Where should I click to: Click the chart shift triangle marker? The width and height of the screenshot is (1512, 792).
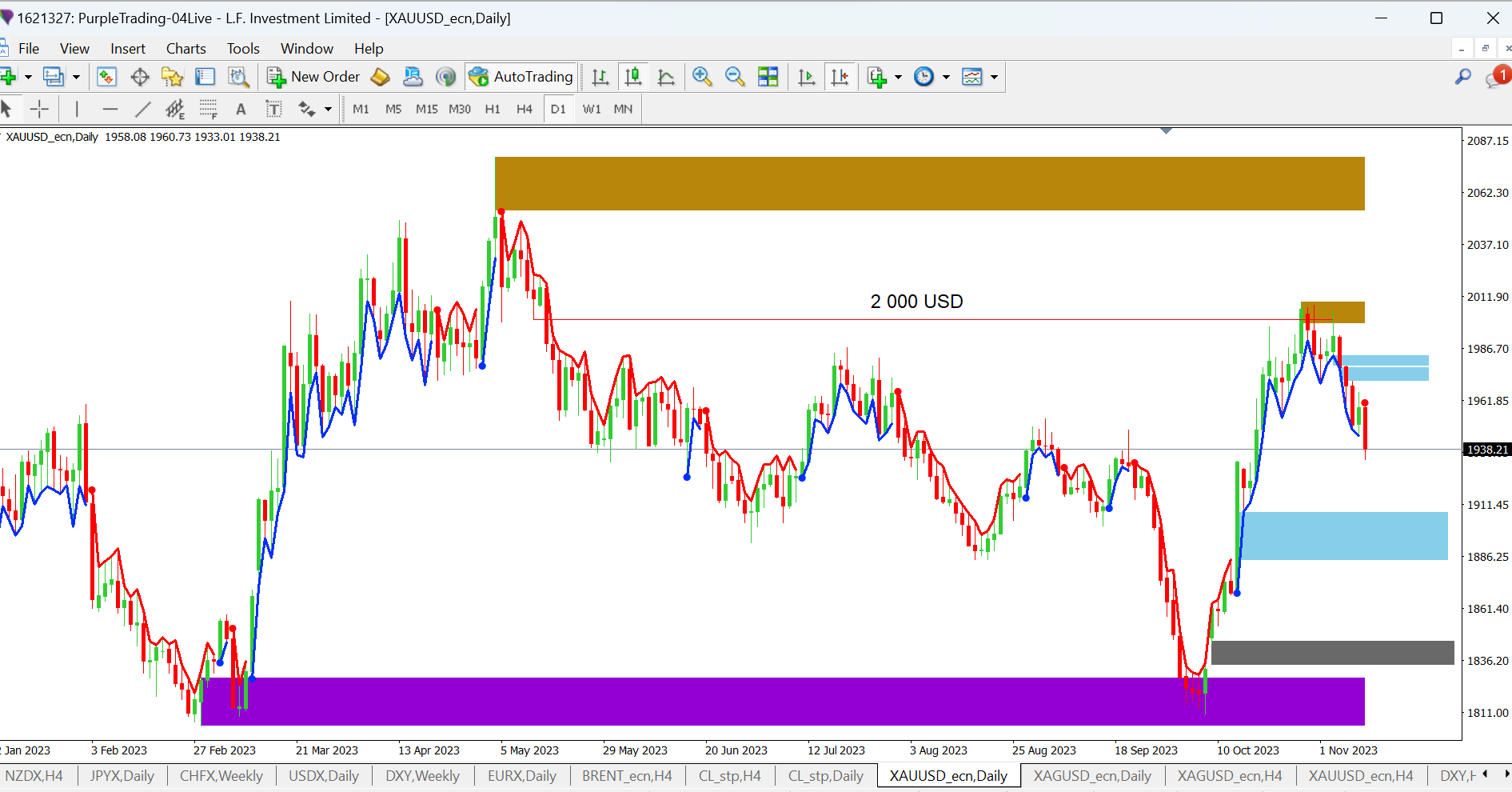pyautogui.click(x=1166, y=130)
